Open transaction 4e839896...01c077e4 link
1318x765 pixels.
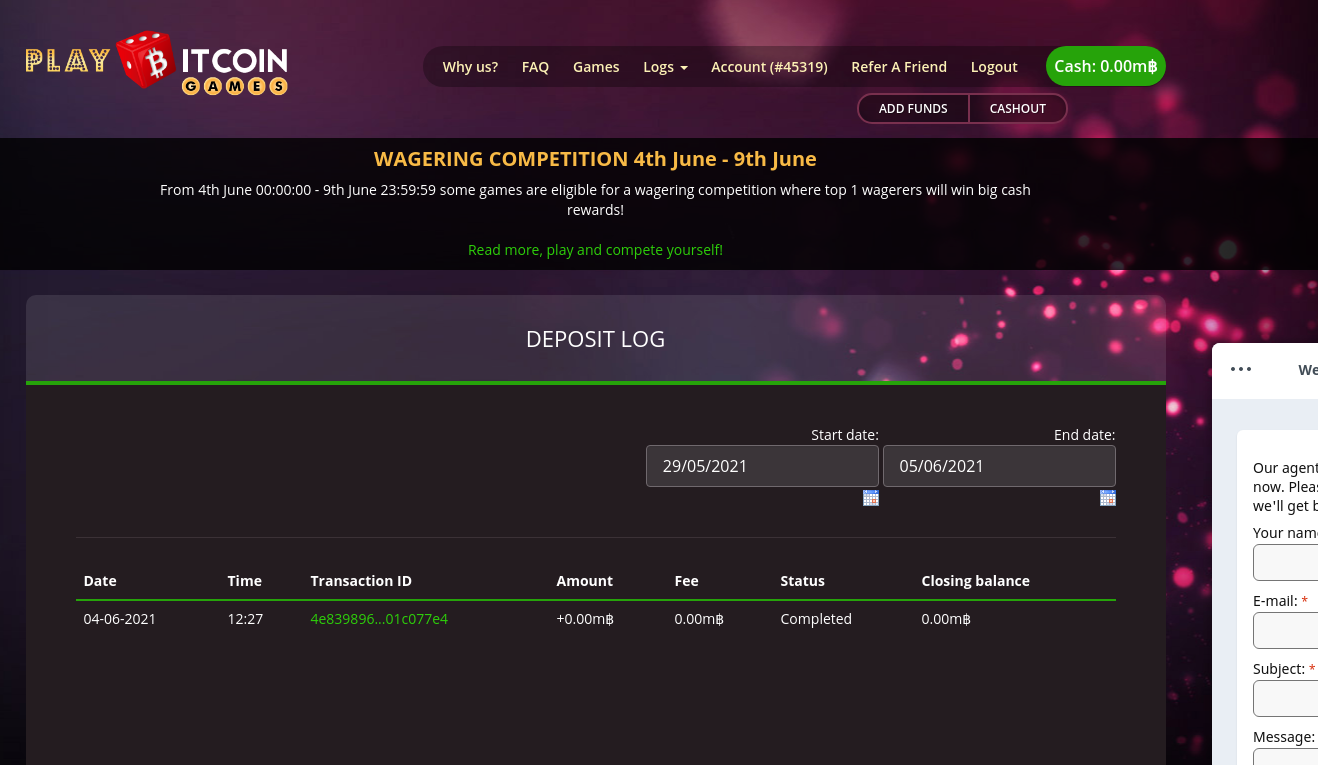coord(379,619)
